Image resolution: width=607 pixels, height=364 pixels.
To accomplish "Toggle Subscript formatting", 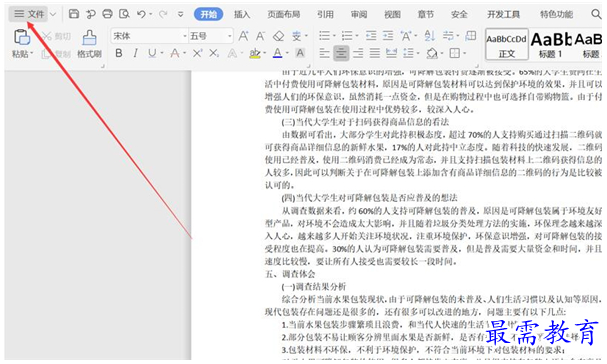I will point(214,53).
